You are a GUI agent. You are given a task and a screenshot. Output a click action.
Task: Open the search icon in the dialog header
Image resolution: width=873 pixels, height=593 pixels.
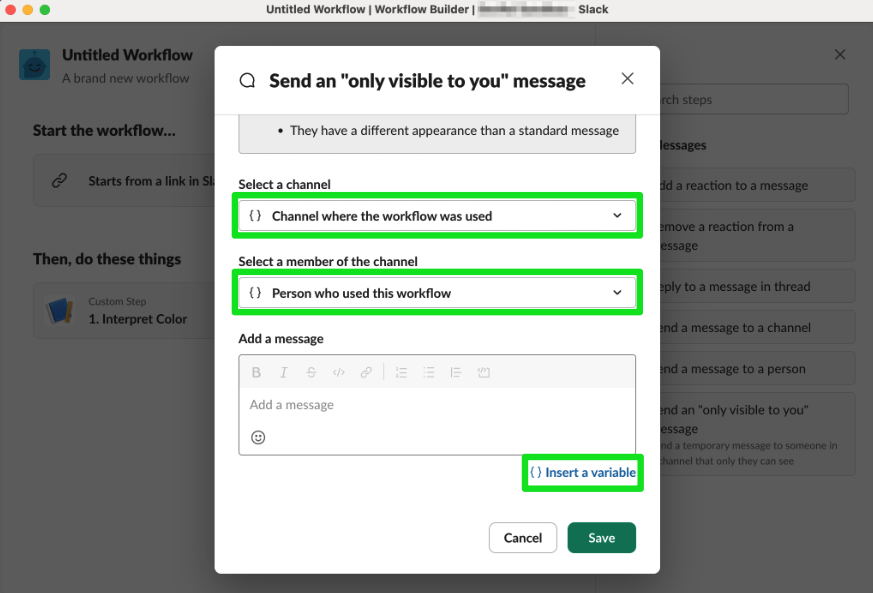coord(246,80)
